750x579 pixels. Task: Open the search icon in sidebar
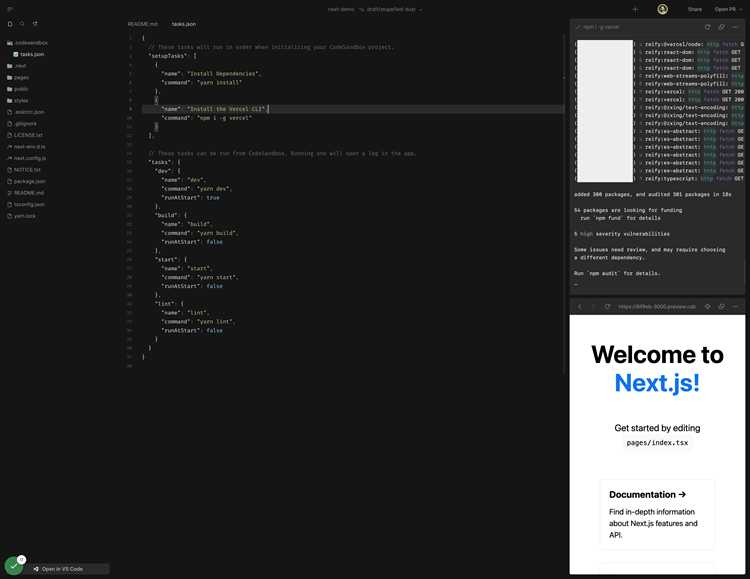[x=22, y=24]
